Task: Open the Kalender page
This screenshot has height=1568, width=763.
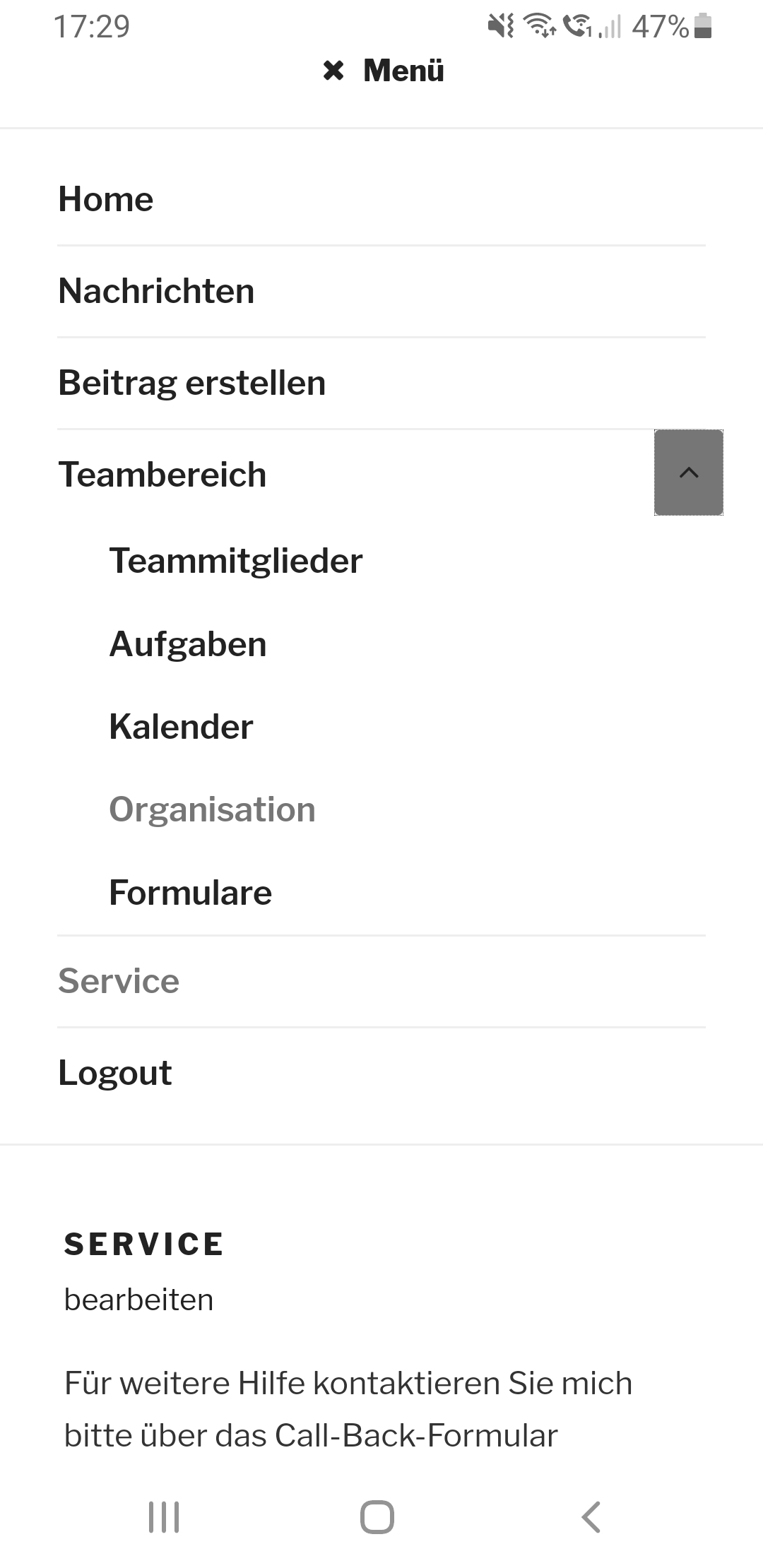Action: [181, 727]
